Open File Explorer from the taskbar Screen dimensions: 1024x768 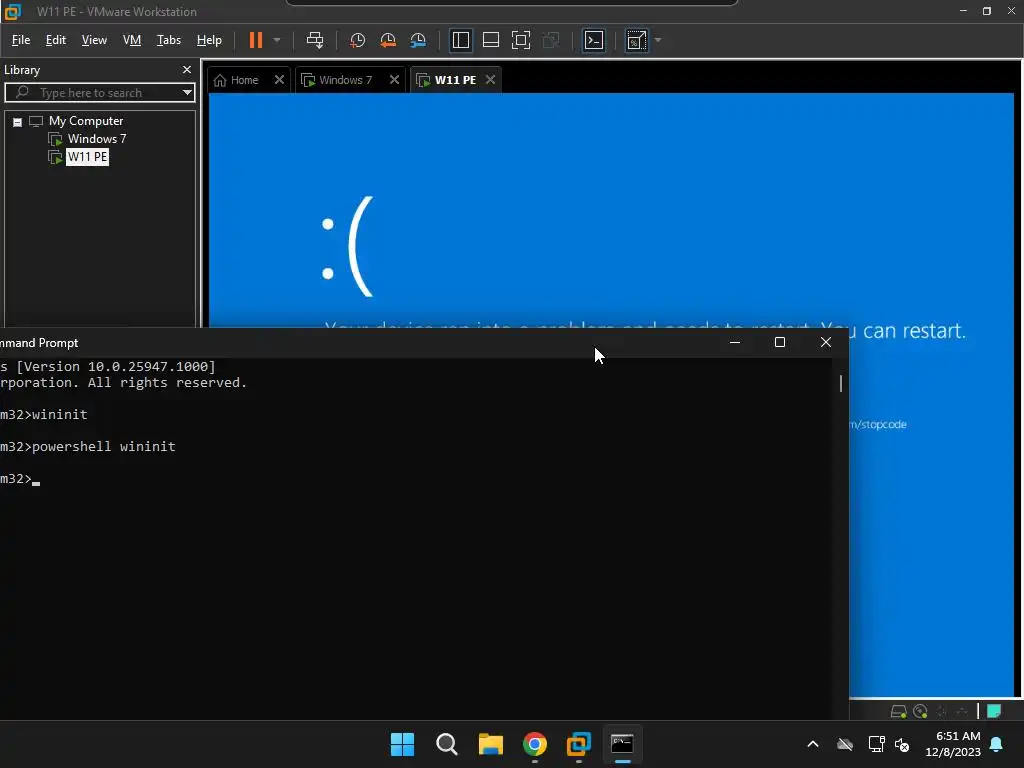pyautogui.click(x=490, y=744)
